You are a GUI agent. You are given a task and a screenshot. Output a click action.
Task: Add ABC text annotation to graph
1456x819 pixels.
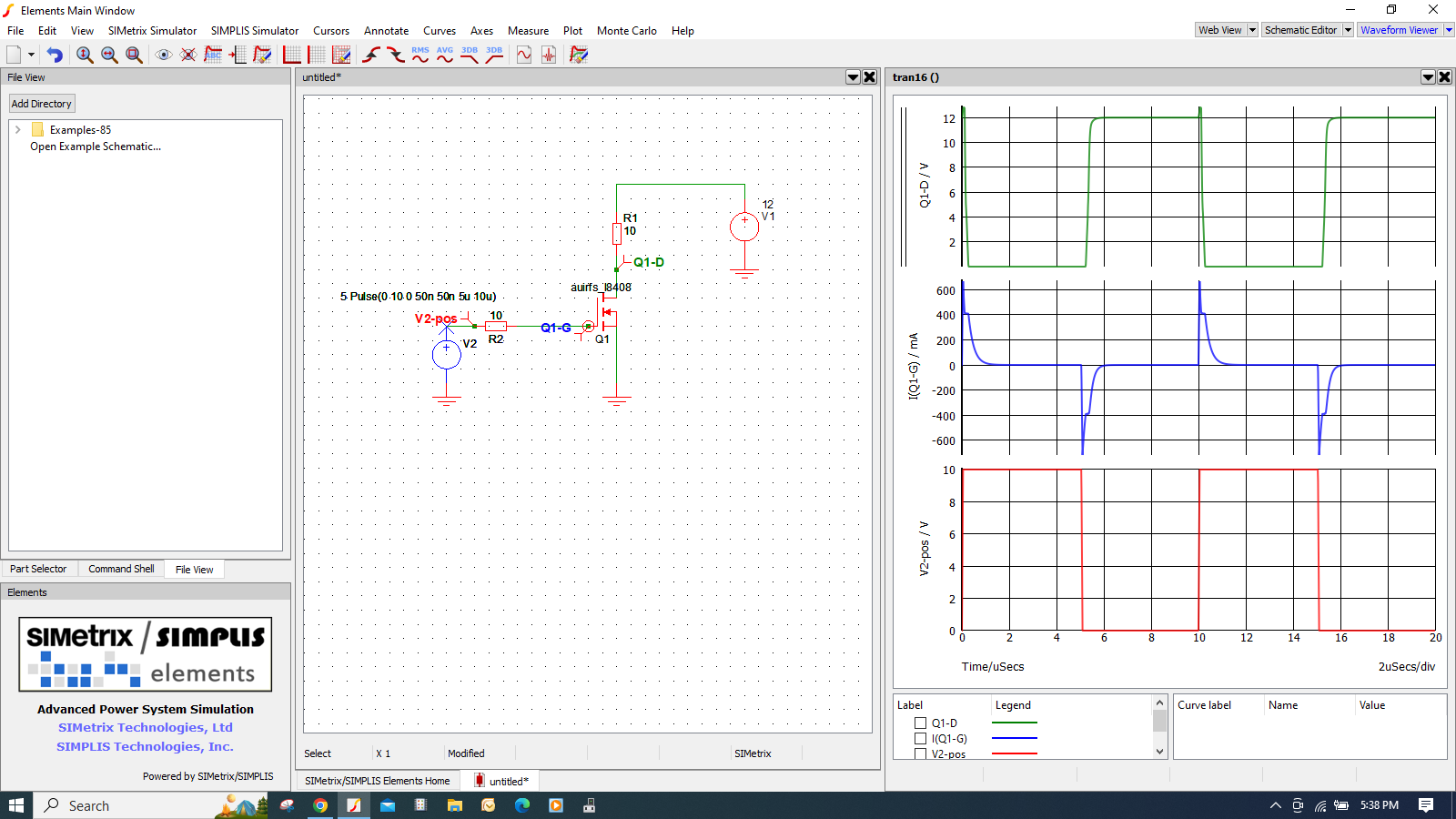tap(213, 55)
